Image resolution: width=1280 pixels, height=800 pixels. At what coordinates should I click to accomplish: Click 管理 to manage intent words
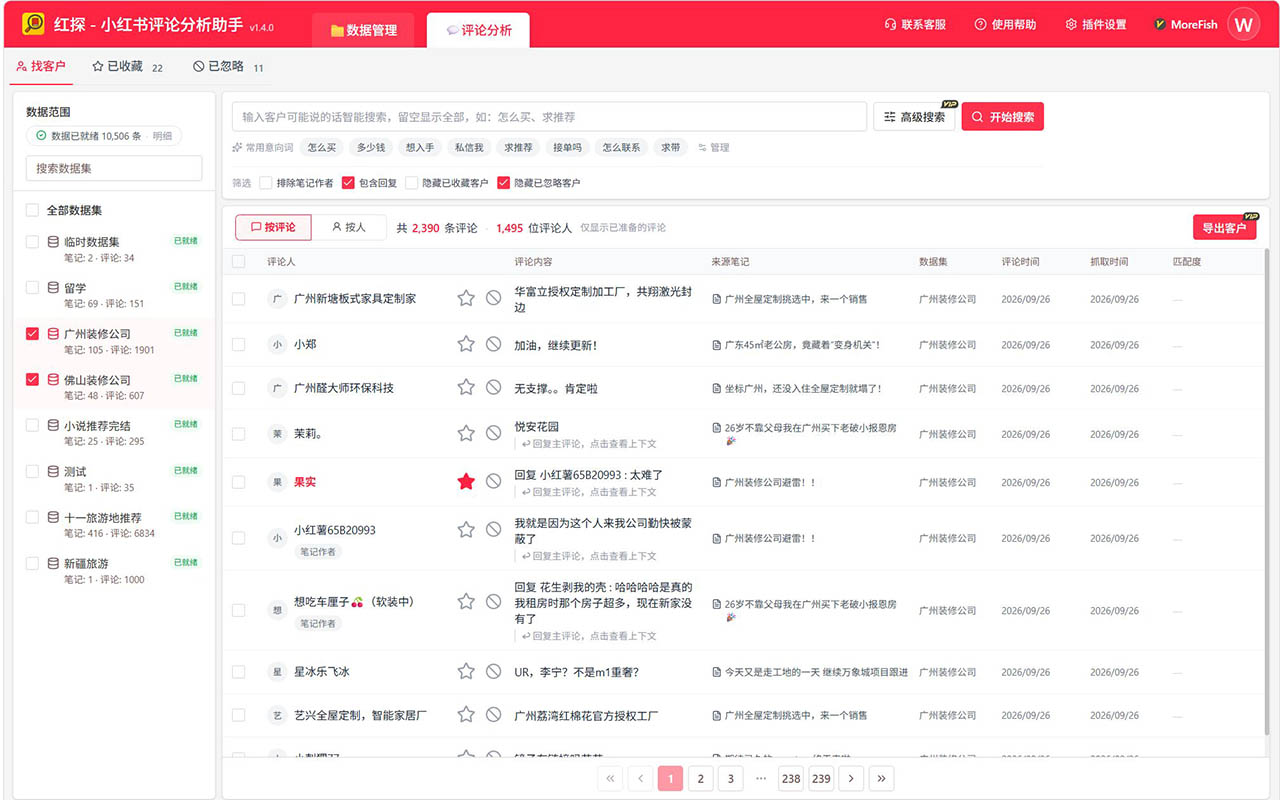pos(714,147)
